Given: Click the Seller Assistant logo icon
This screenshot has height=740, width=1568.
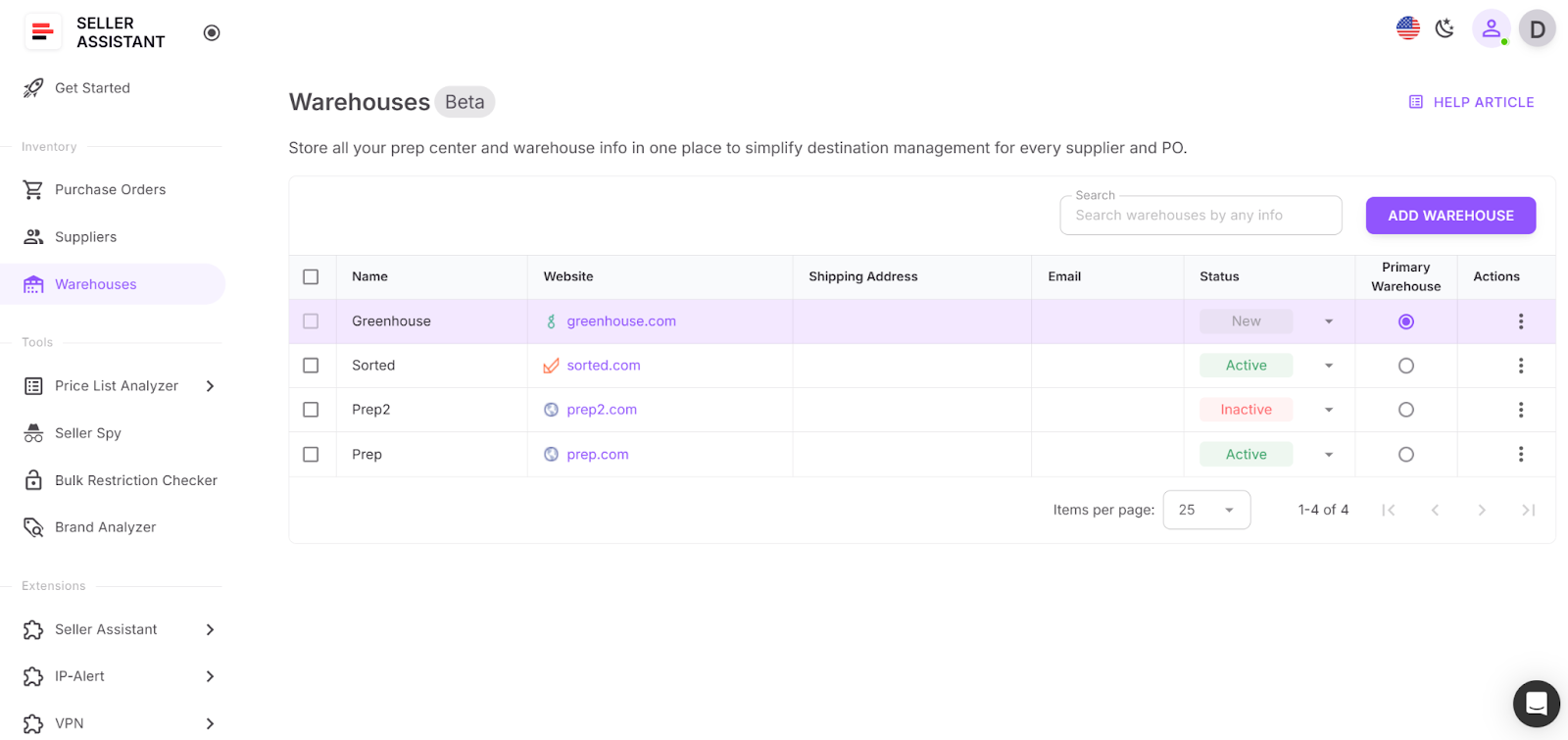Looking at the screenshot, I should click(42, 32).
